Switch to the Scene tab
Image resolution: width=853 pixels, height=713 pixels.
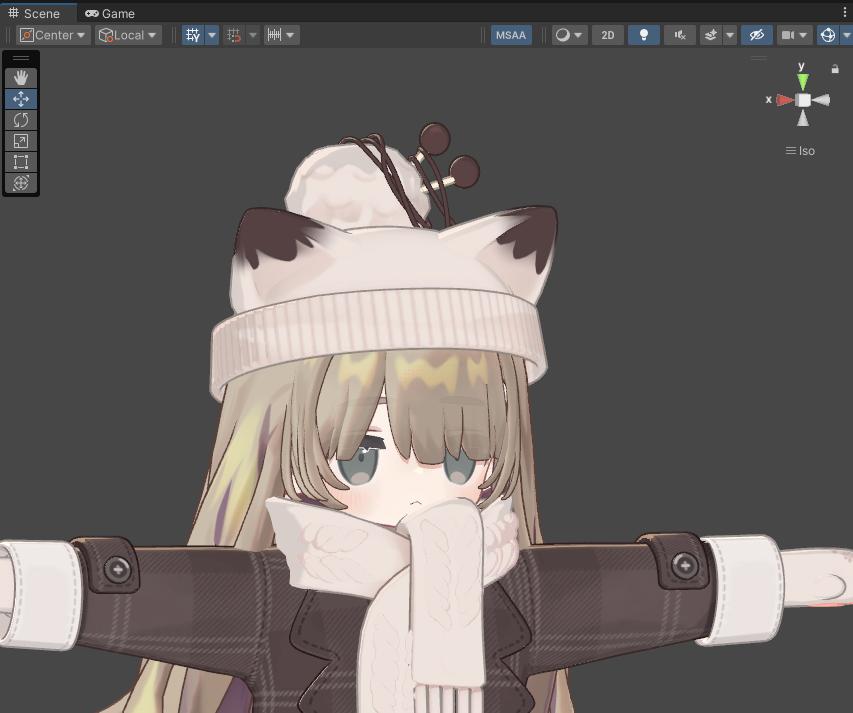[34, 13]
